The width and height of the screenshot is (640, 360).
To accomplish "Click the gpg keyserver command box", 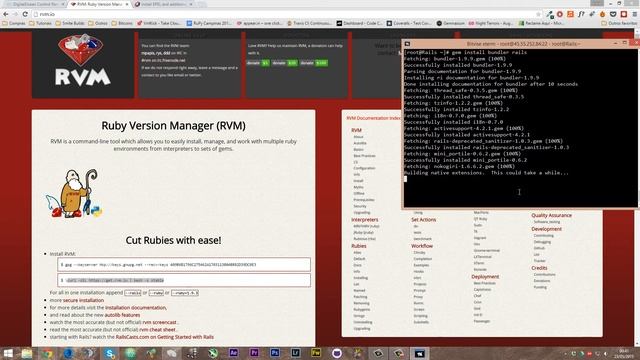I will coord(184,264).
